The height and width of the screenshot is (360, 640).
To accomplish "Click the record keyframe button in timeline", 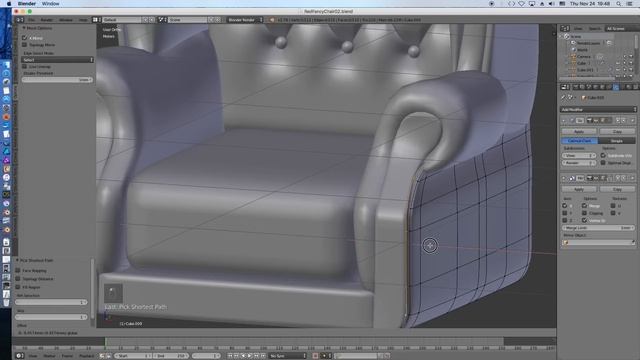I will point(315,356).
